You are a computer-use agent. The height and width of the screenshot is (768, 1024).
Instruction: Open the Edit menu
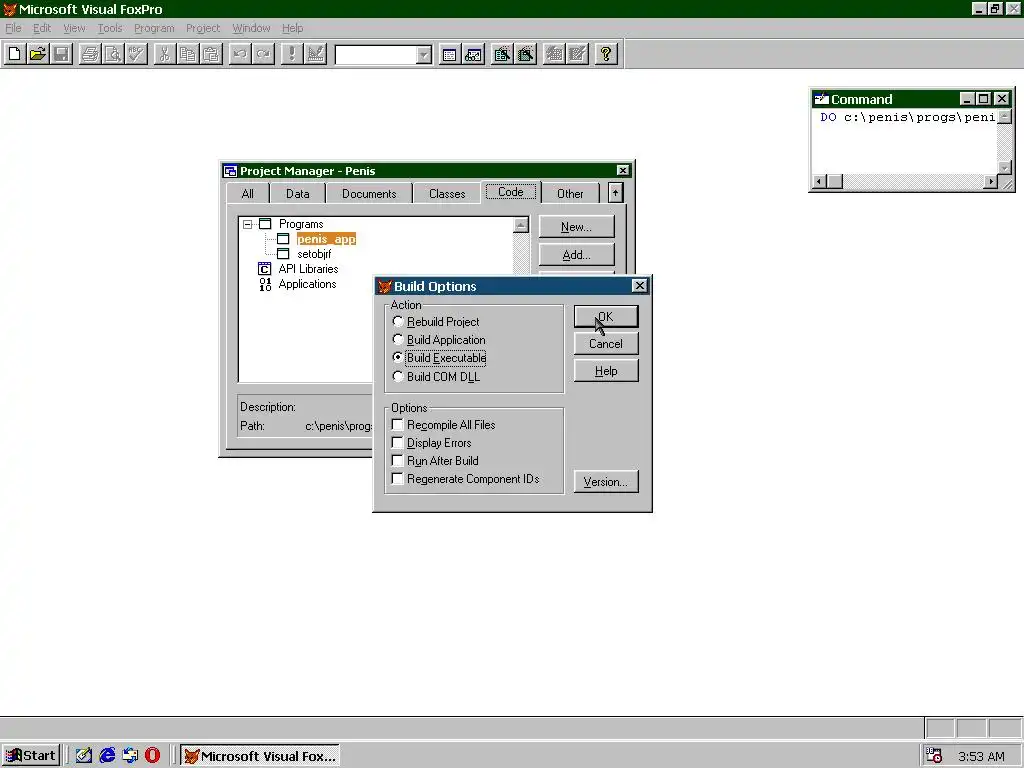(42, 28)
